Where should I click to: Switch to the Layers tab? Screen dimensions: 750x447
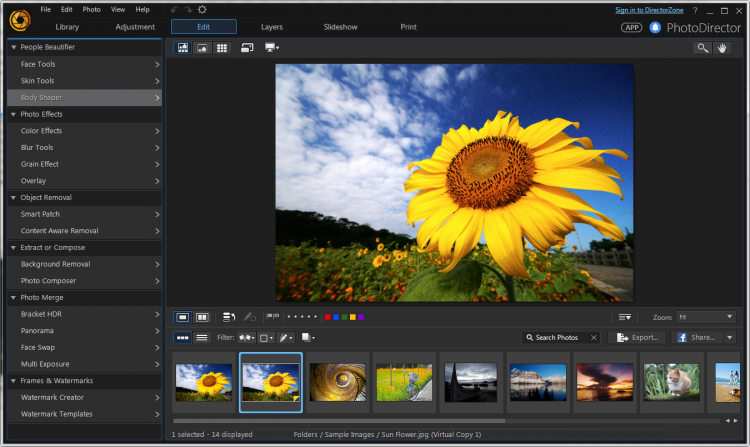272,27
